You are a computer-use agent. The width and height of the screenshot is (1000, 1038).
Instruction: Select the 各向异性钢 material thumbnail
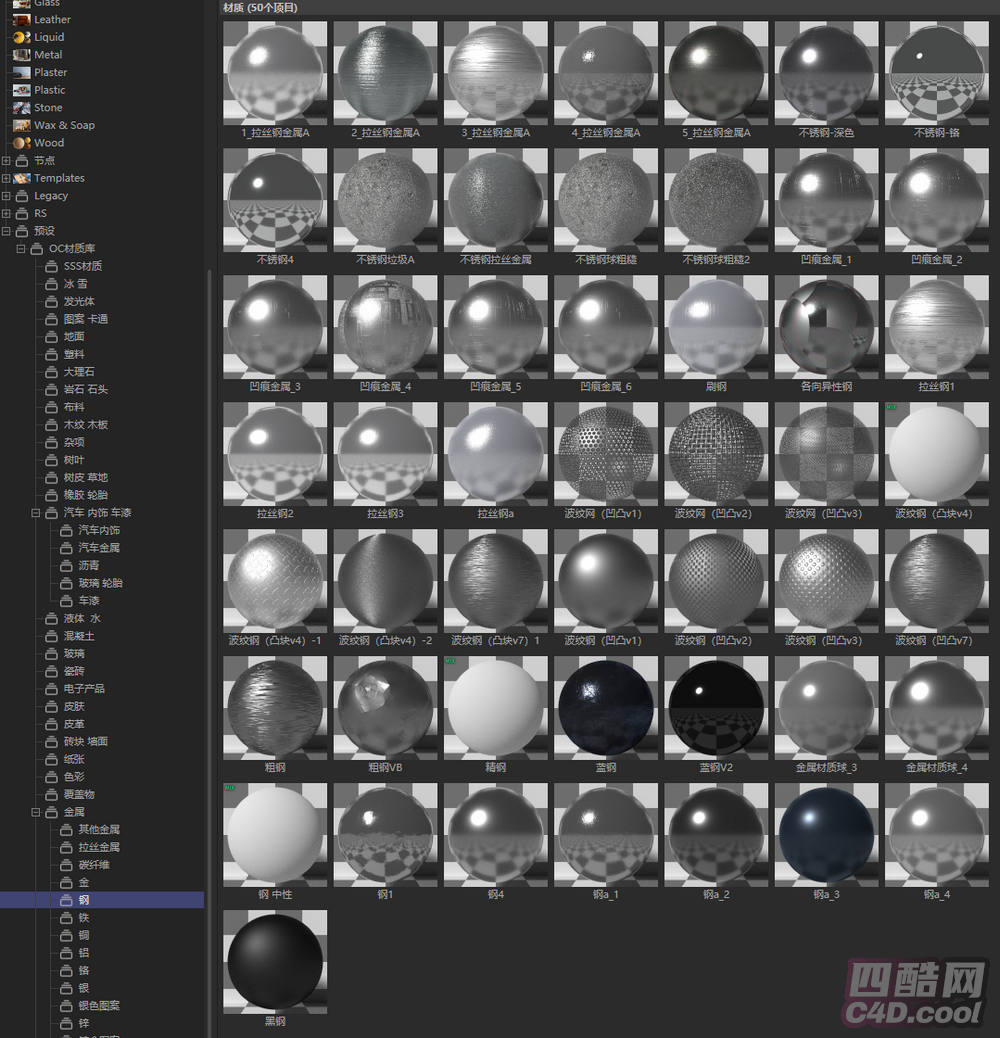pos(825,327)
